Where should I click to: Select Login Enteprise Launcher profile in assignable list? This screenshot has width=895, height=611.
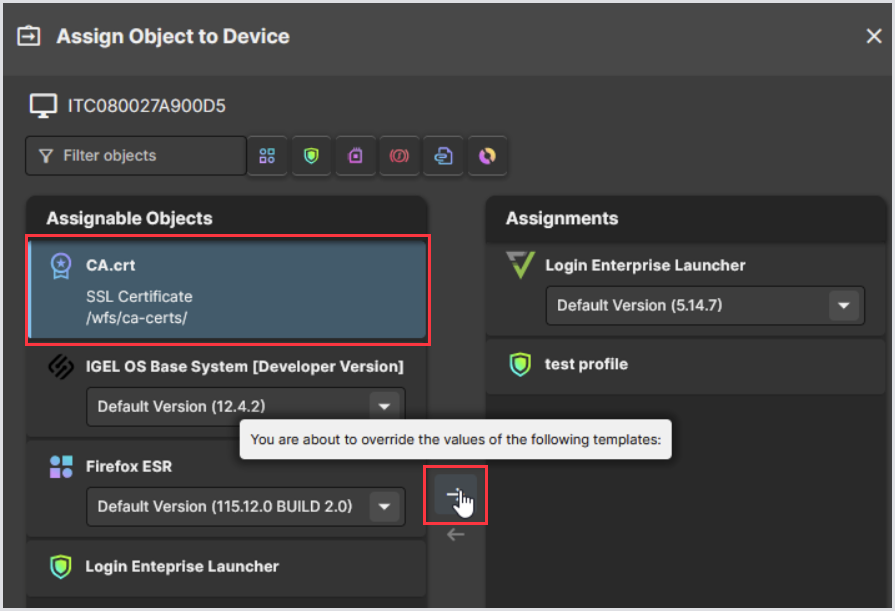tap(182, 567)
